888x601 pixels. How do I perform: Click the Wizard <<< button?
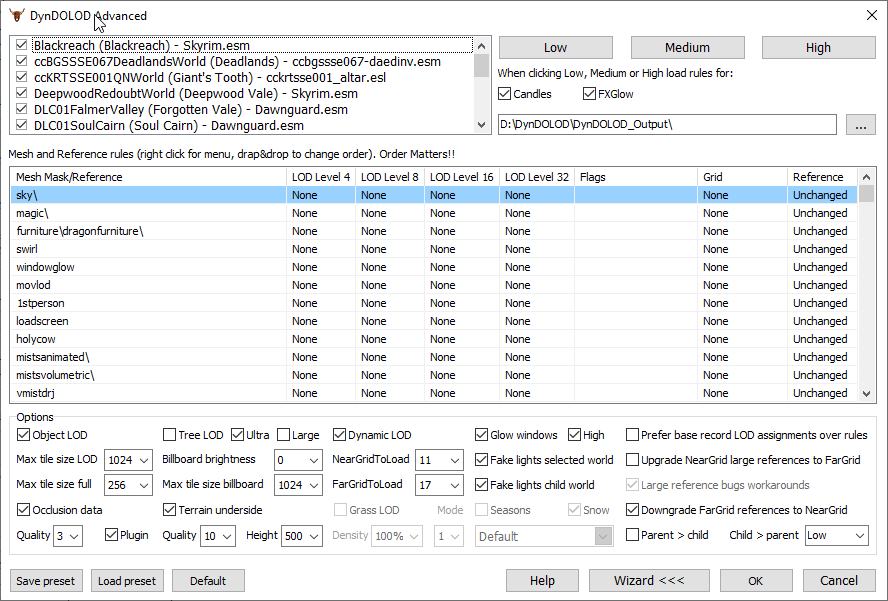(647, 581)
